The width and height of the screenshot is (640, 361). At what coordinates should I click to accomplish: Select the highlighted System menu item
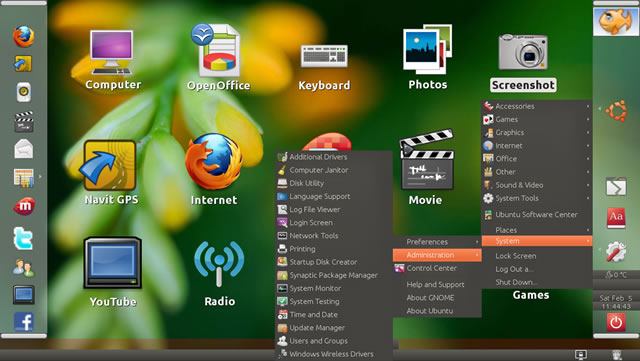[x=537, y=241]
